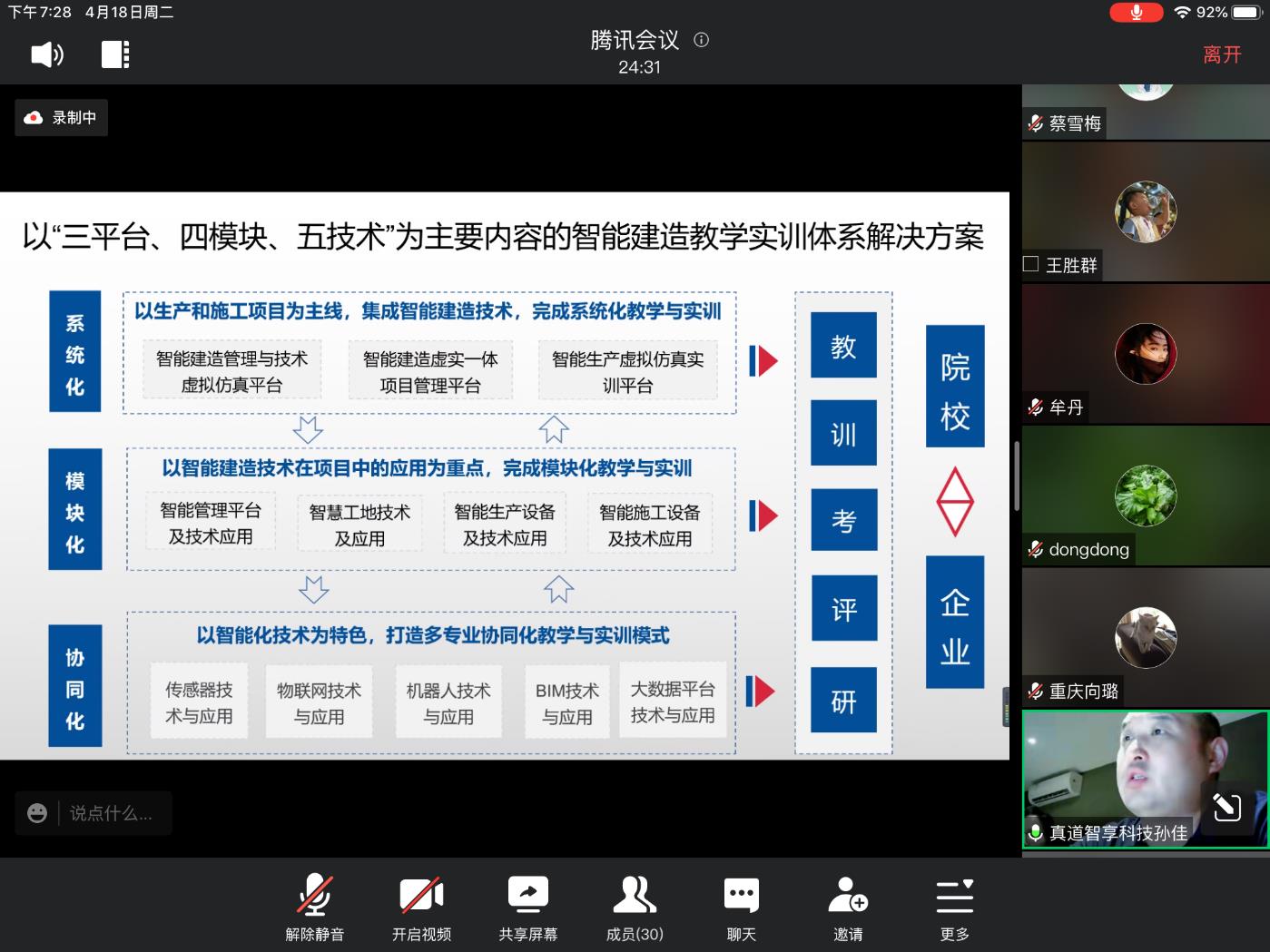This screenshot has height=952, width=1270.
Task: Type in the 说点什么 message field
Action: tap(112, 813)
